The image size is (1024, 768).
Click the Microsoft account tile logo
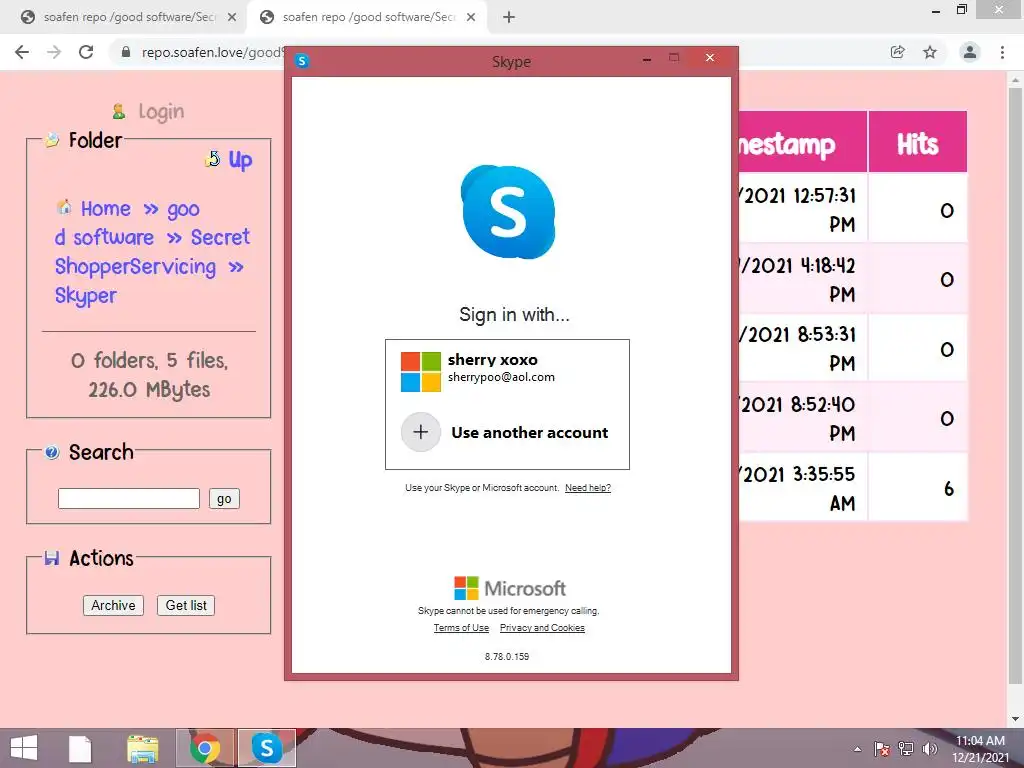tap(421, 372)
